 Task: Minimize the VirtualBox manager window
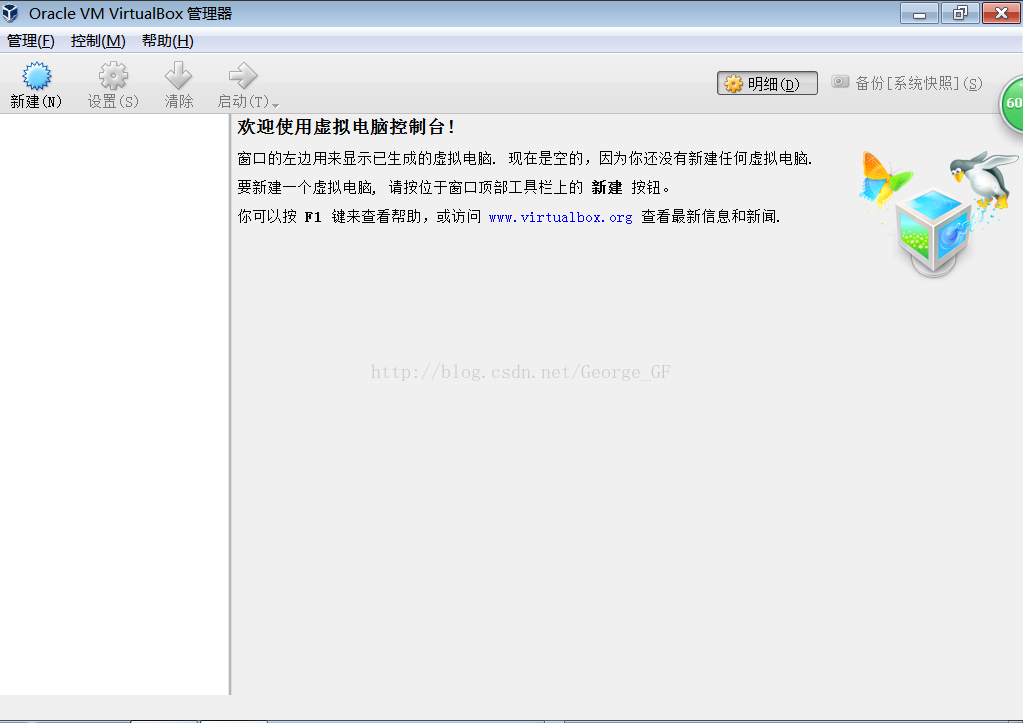pyautogui.click(x=919, y=13)
